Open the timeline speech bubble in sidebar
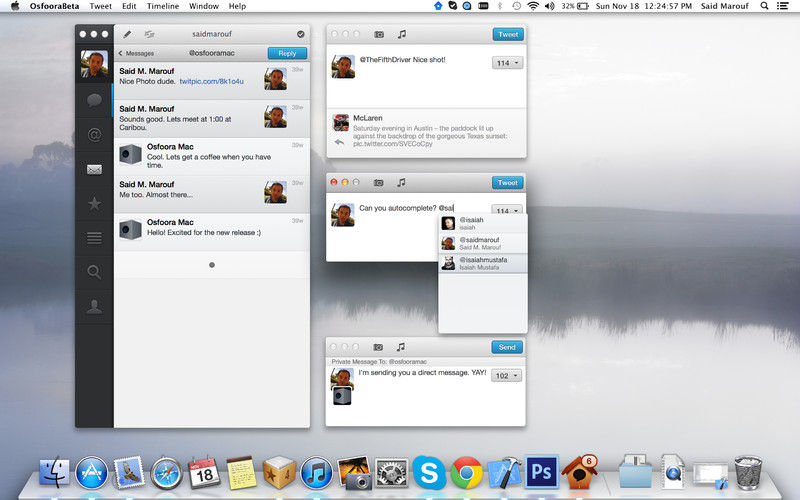Viewport: 800px width, 500px height. 94,100
